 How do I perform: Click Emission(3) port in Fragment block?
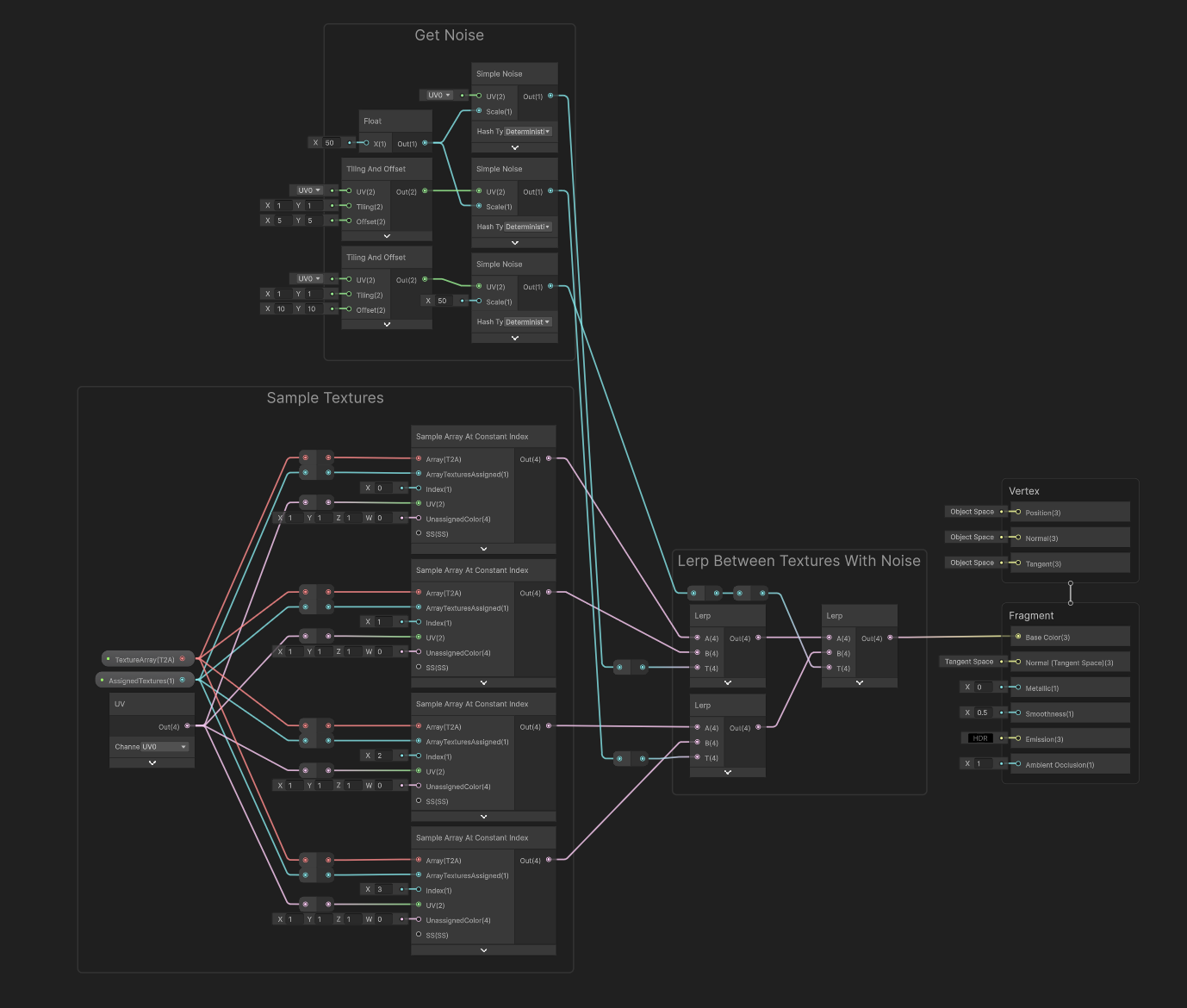pyautogui.click(x=1018, y=738)
